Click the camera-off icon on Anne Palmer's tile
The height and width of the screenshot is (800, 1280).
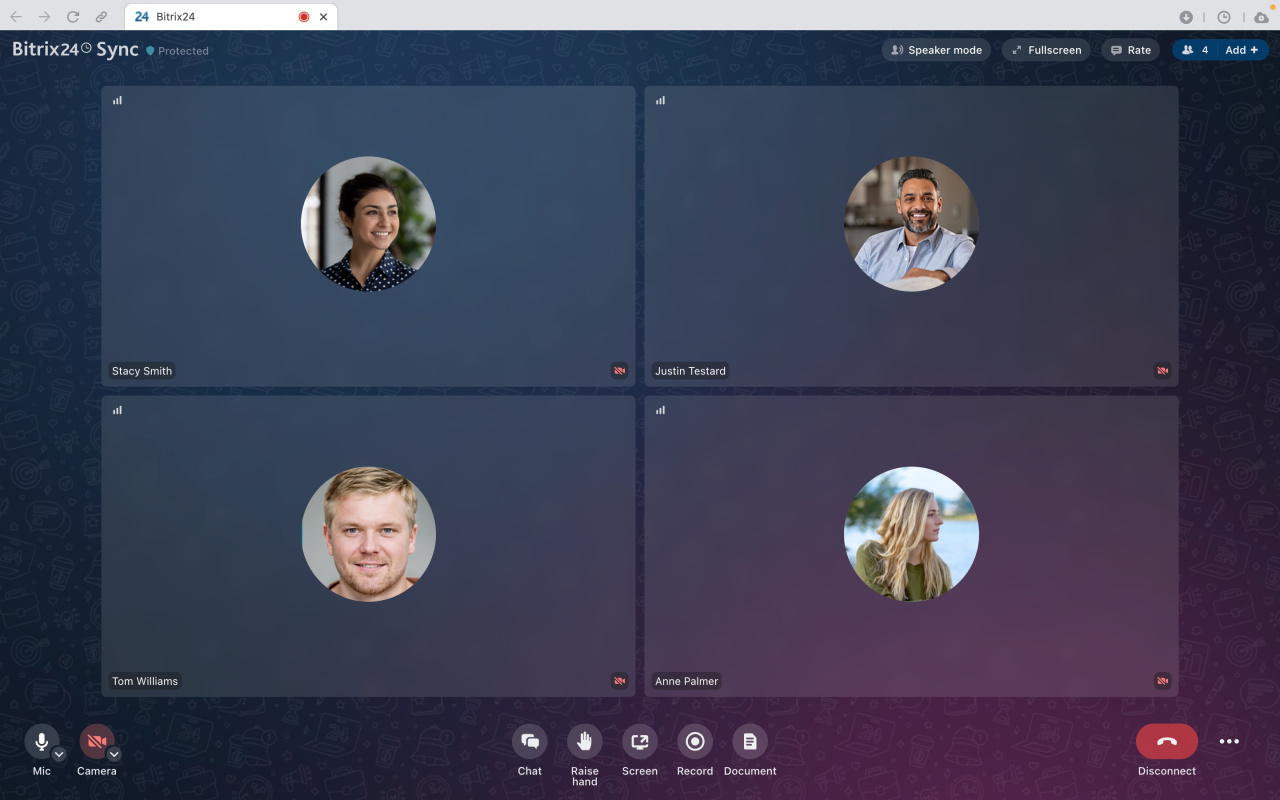[1162, 681]
